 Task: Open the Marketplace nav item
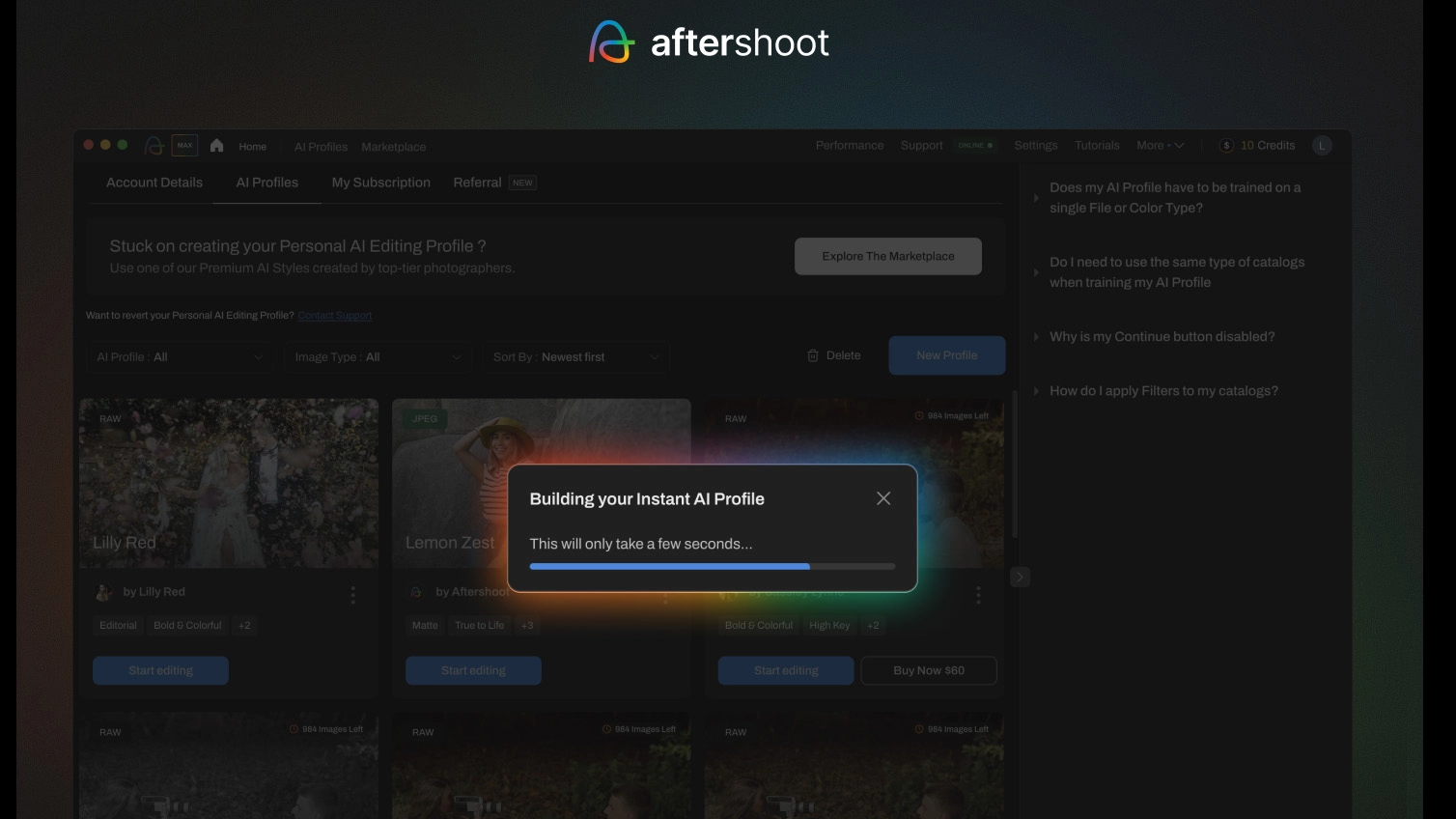coord(394,147)
